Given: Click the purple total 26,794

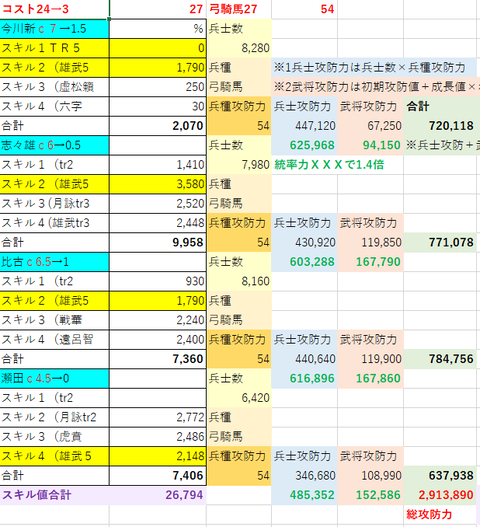Looking at the screenshot, I should tap(158, 495).
